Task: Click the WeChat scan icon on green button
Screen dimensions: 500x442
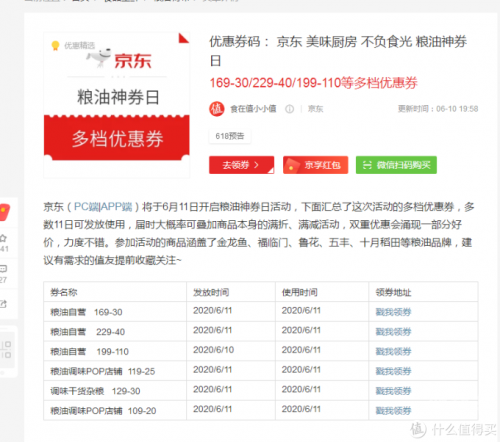Action: 367,165
